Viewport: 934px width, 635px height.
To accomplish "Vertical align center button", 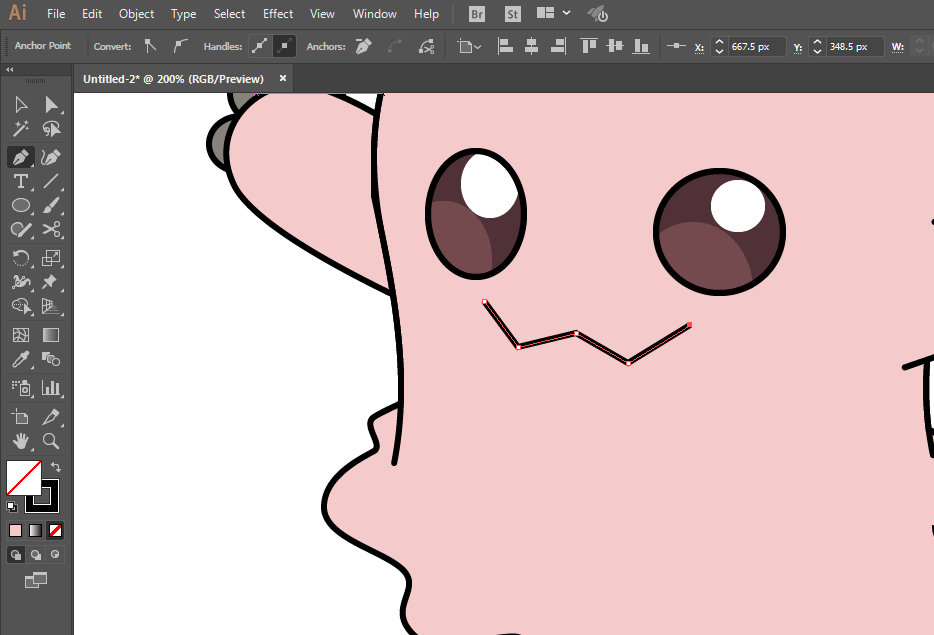I will (x=615, y=46).
